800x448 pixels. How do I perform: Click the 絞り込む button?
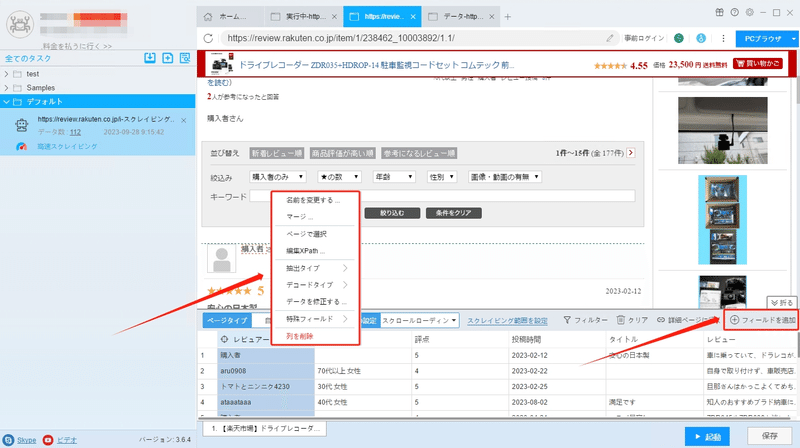tap(392, 213)
